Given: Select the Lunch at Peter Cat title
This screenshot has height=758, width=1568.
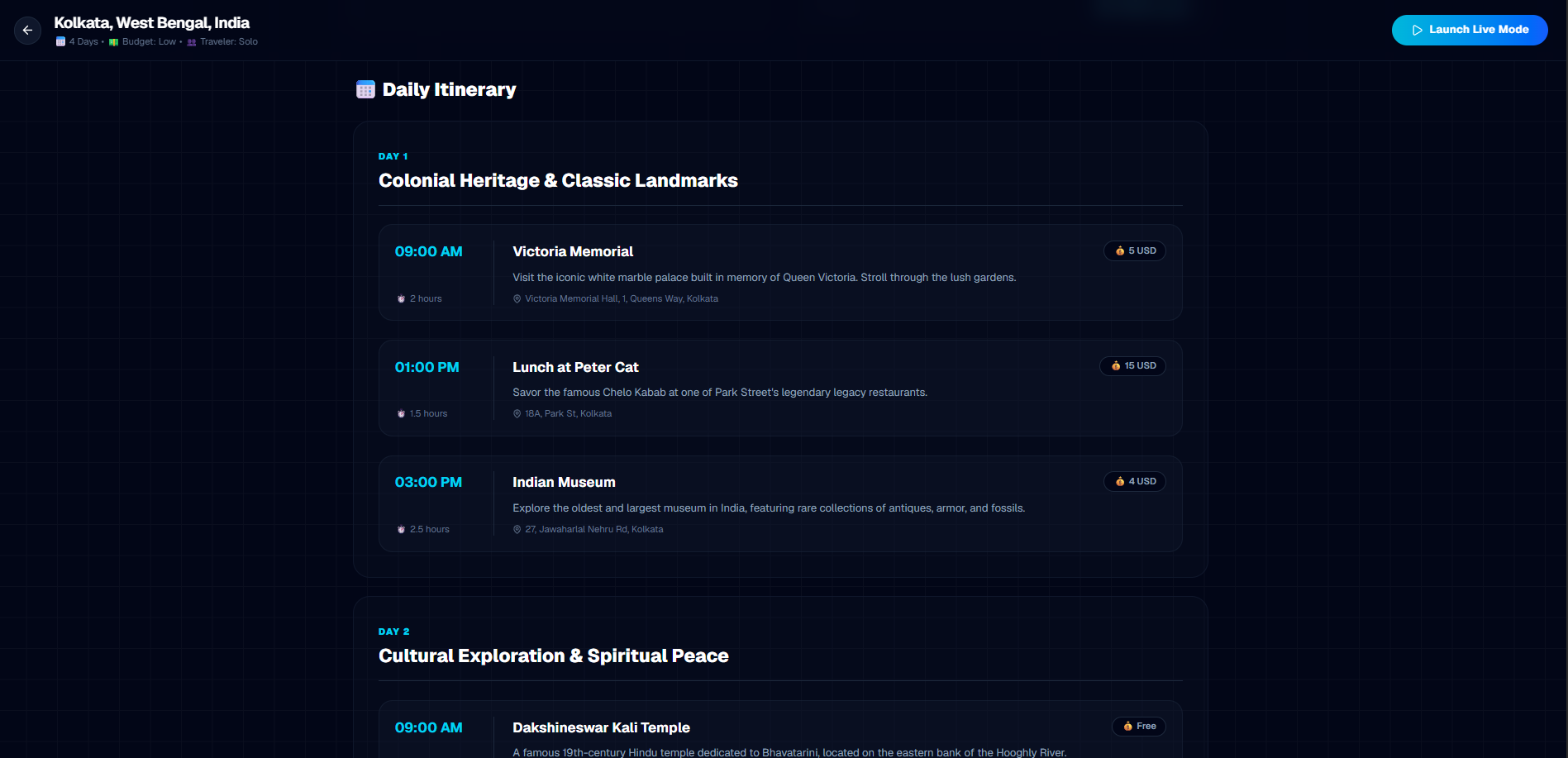Looking at the screenshot, I should tap(575, 367).
